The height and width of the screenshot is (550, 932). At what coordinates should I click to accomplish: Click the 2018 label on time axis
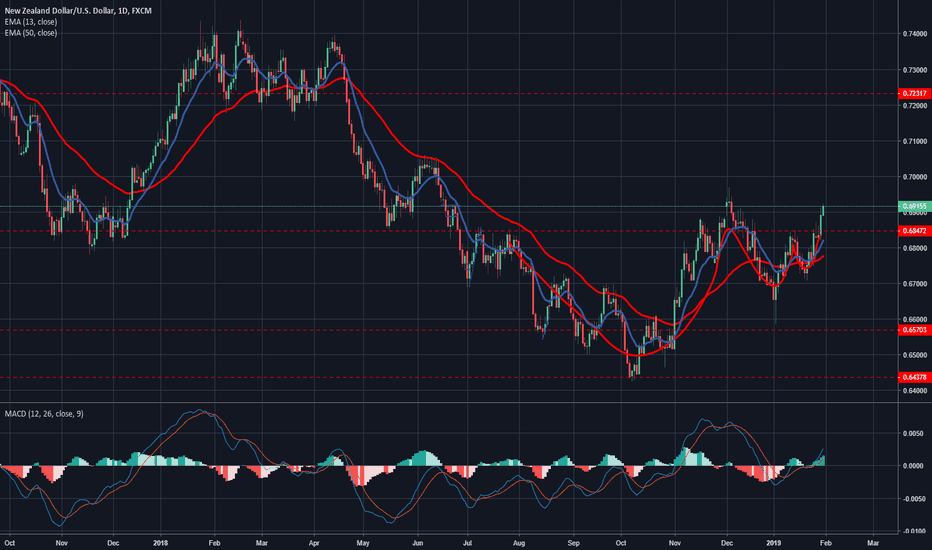point(160,543)
